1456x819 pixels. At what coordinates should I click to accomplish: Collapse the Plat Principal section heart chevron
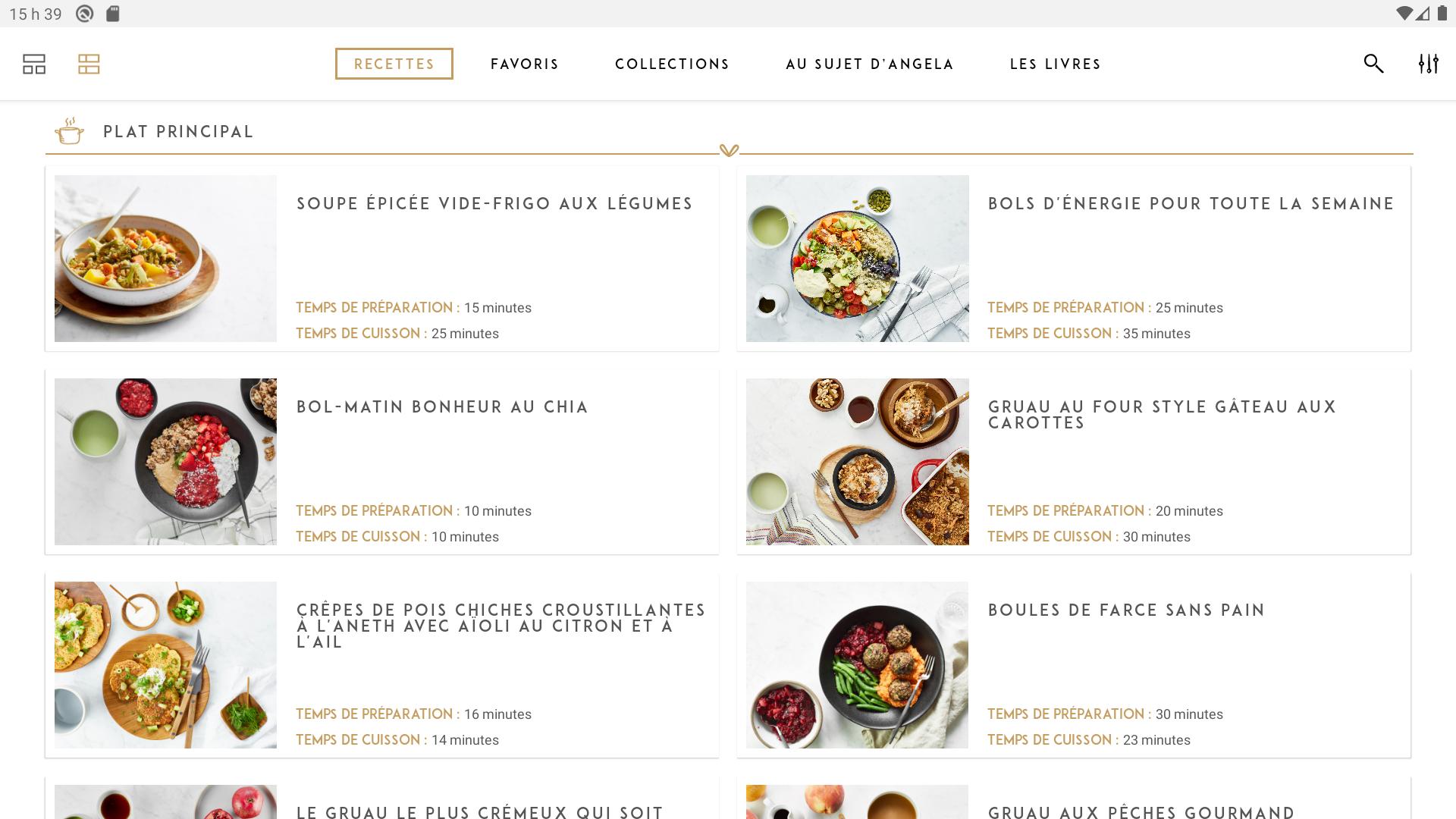729,150
